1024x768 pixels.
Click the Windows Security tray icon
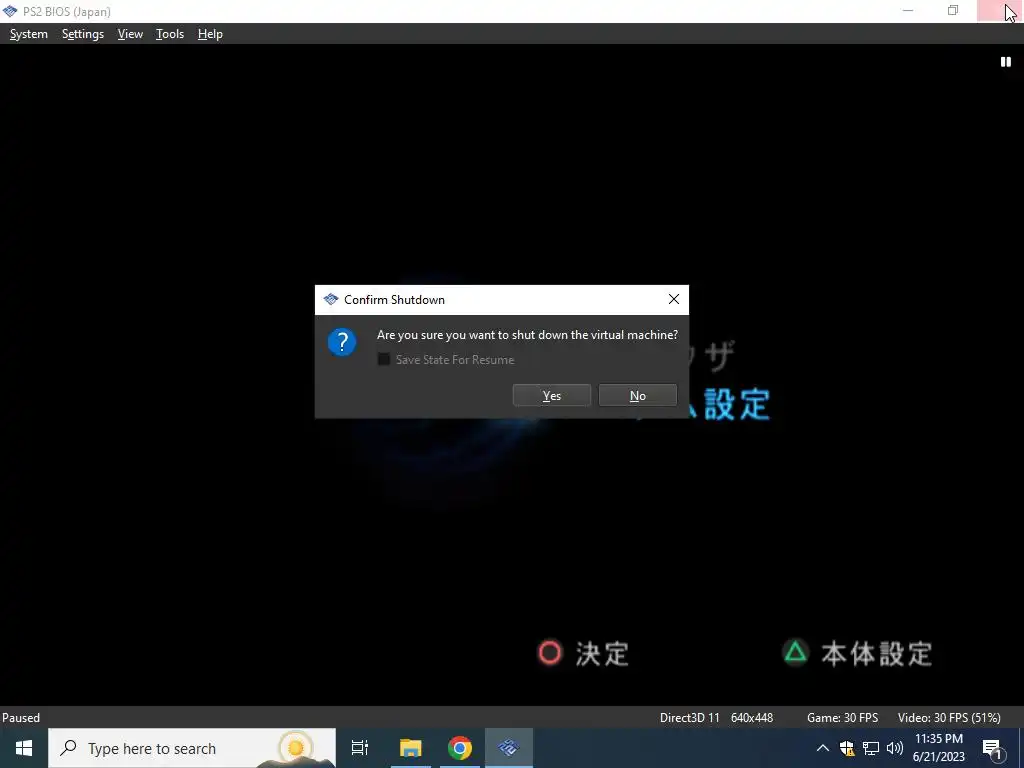pos(847,748)
